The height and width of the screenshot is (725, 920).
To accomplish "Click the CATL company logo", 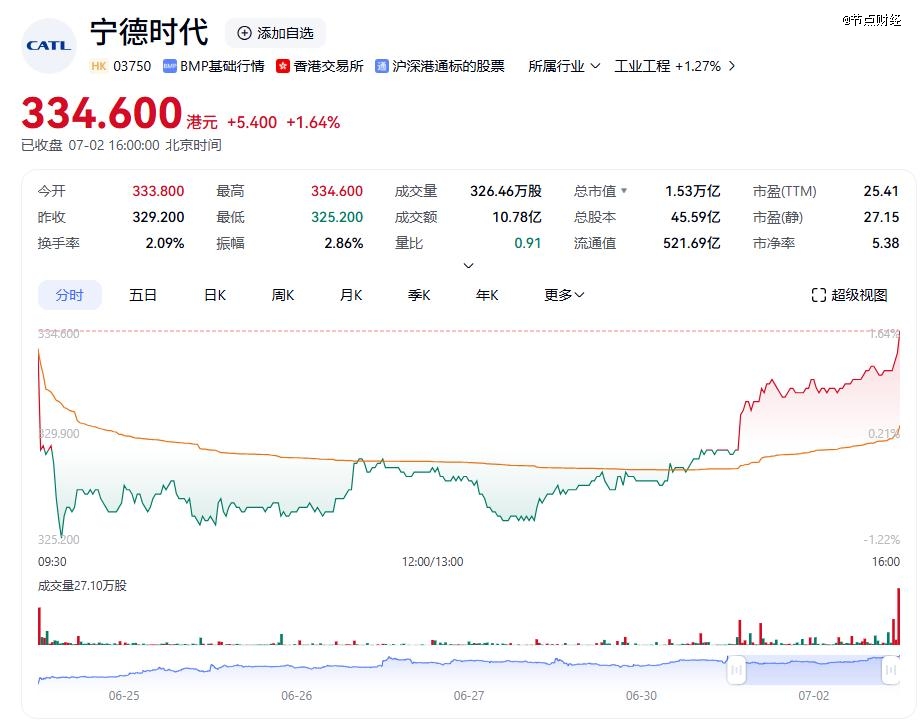I will tap(49, 46).
